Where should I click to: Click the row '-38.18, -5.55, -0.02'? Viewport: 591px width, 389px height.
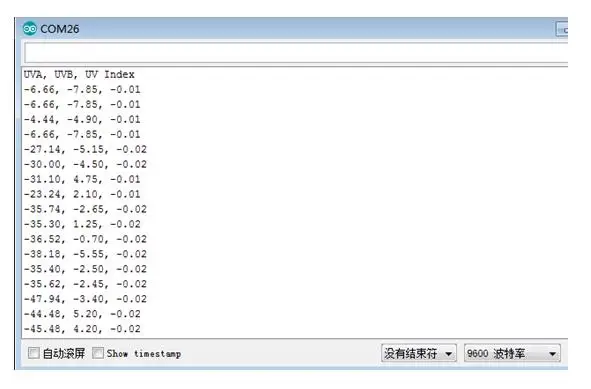coord(85,254)
